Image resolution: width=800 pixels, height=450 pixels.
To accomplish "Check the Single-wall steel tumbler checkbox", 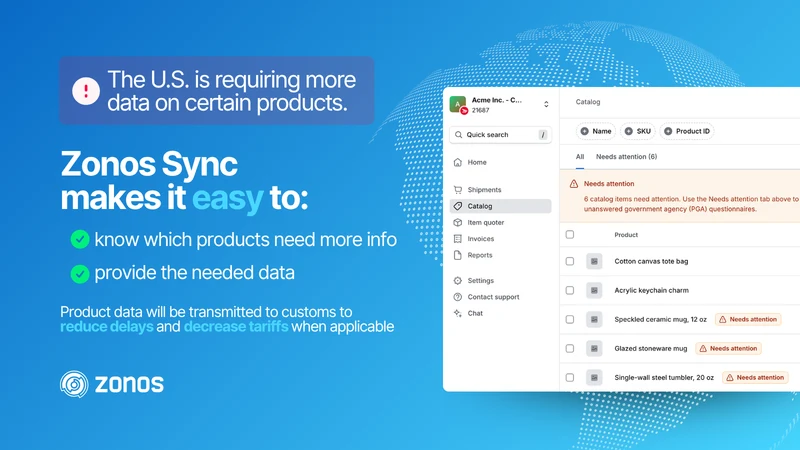I will pyautogui.click(x=570, y=378).
